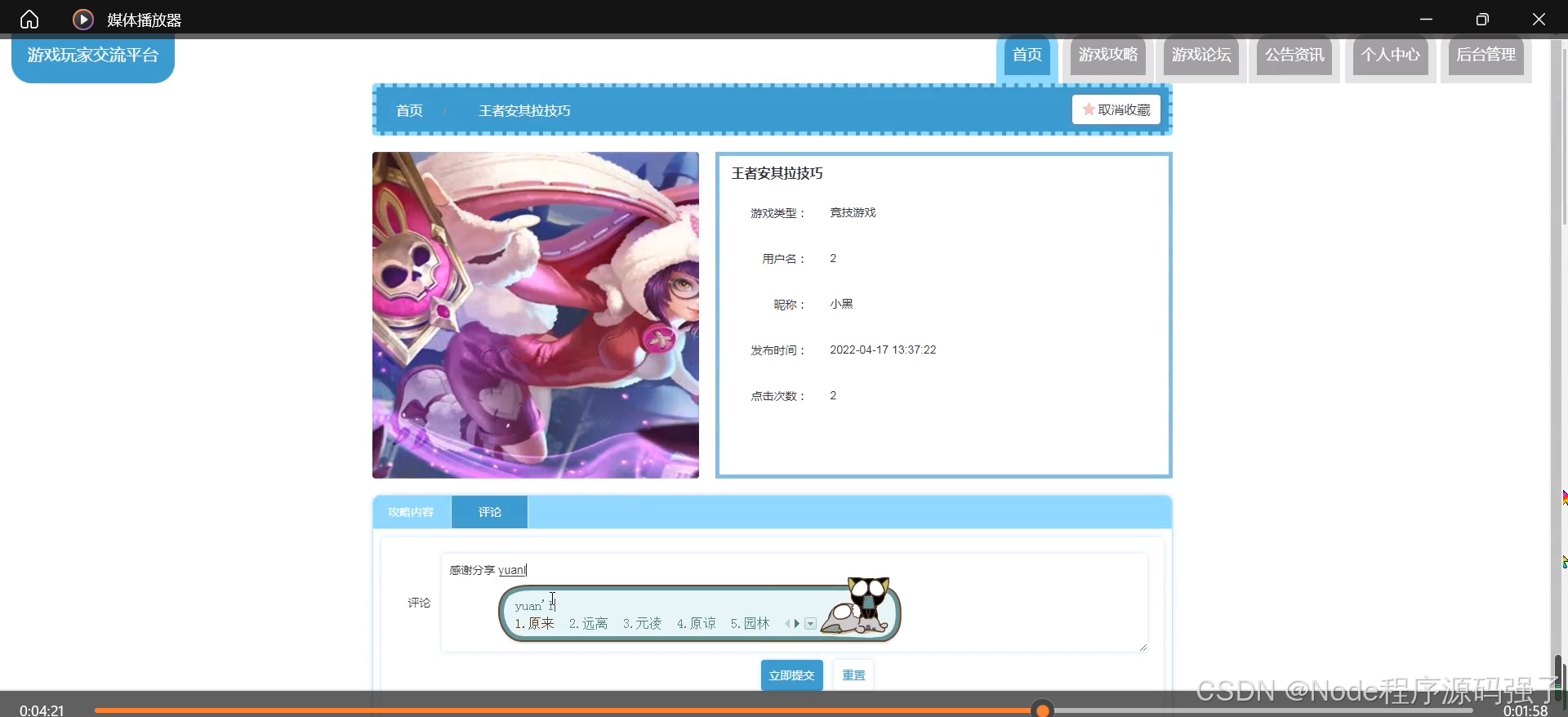Click the home icon in the media player title bar
Viewport: 1568px width, 717px height.
pyautogui.click(x=29, y=19)
